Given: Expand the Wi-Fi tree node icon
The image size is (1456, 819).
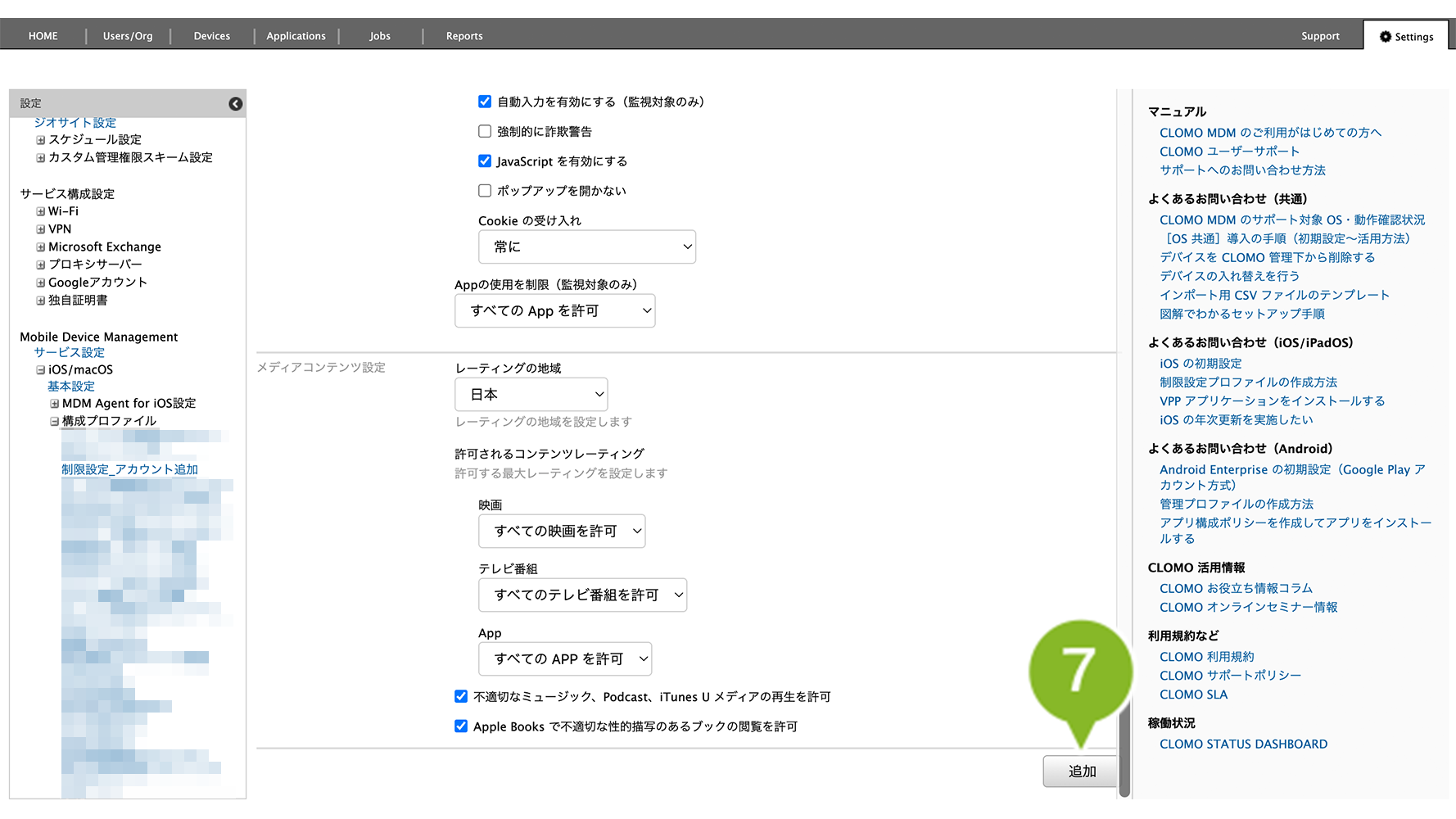Looking at the screenshot, I should click(x=40, y=212).
